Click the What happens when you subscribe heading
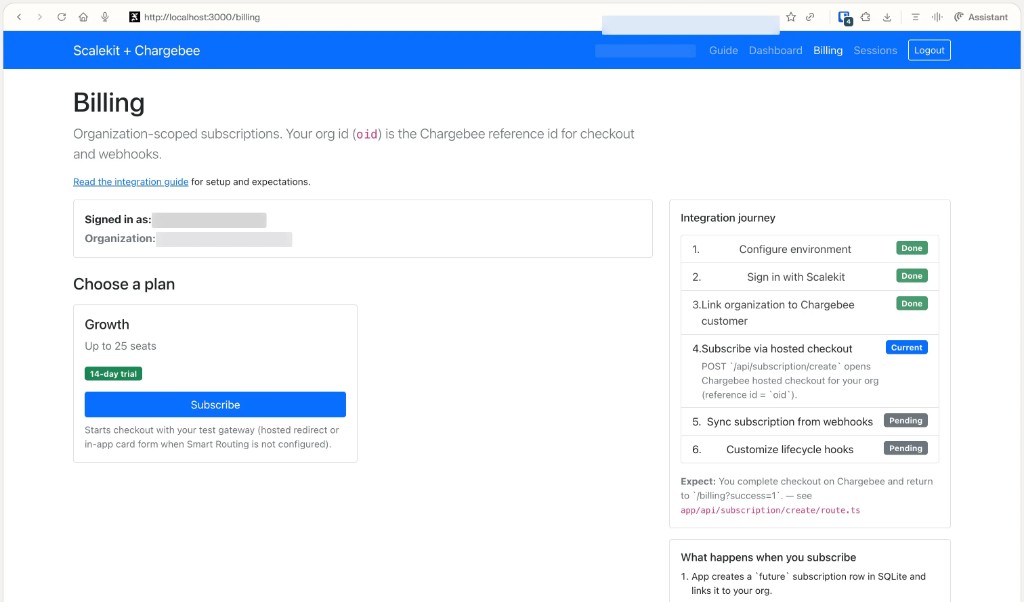This screenshot has width=1024, height=602. click(x=768, y=557)
